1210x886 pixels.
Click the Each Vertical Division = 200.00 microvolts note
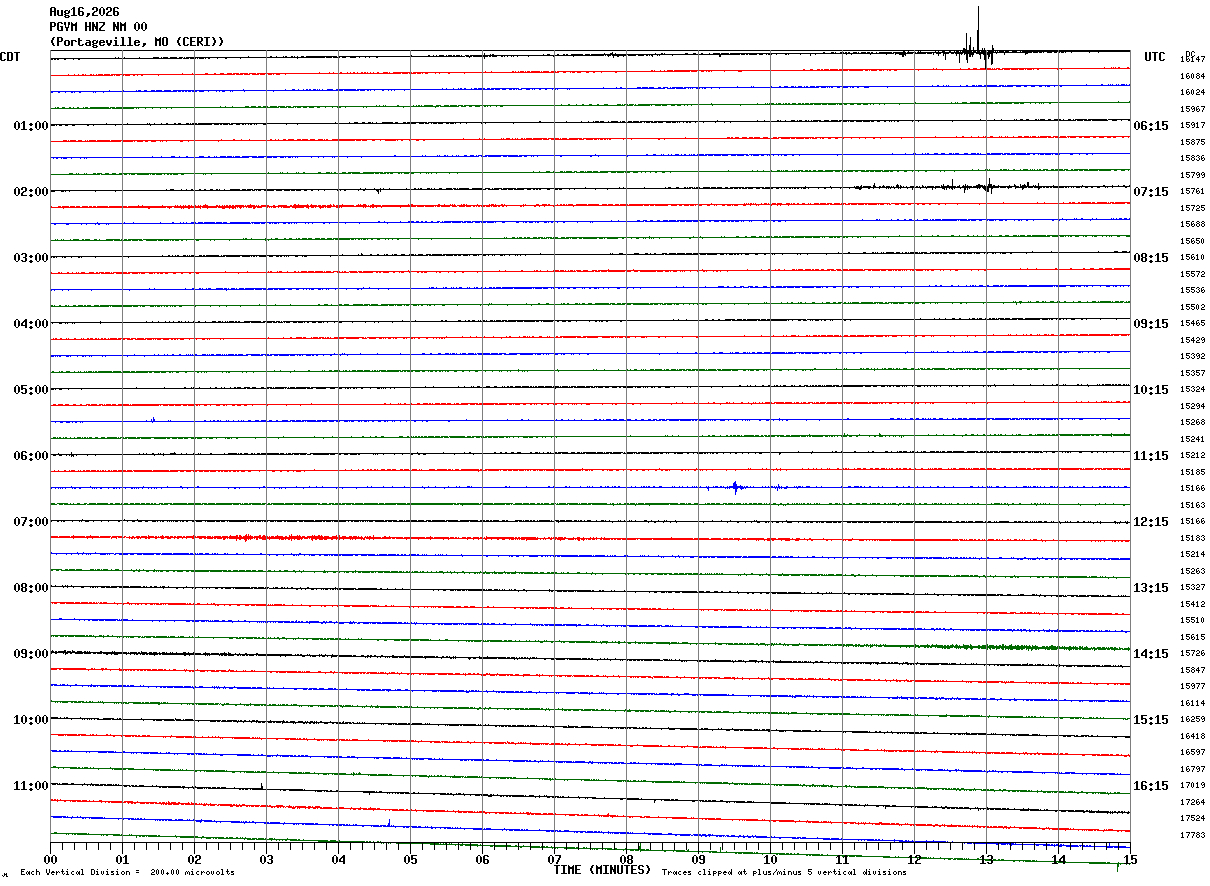[x=127, y=873]
